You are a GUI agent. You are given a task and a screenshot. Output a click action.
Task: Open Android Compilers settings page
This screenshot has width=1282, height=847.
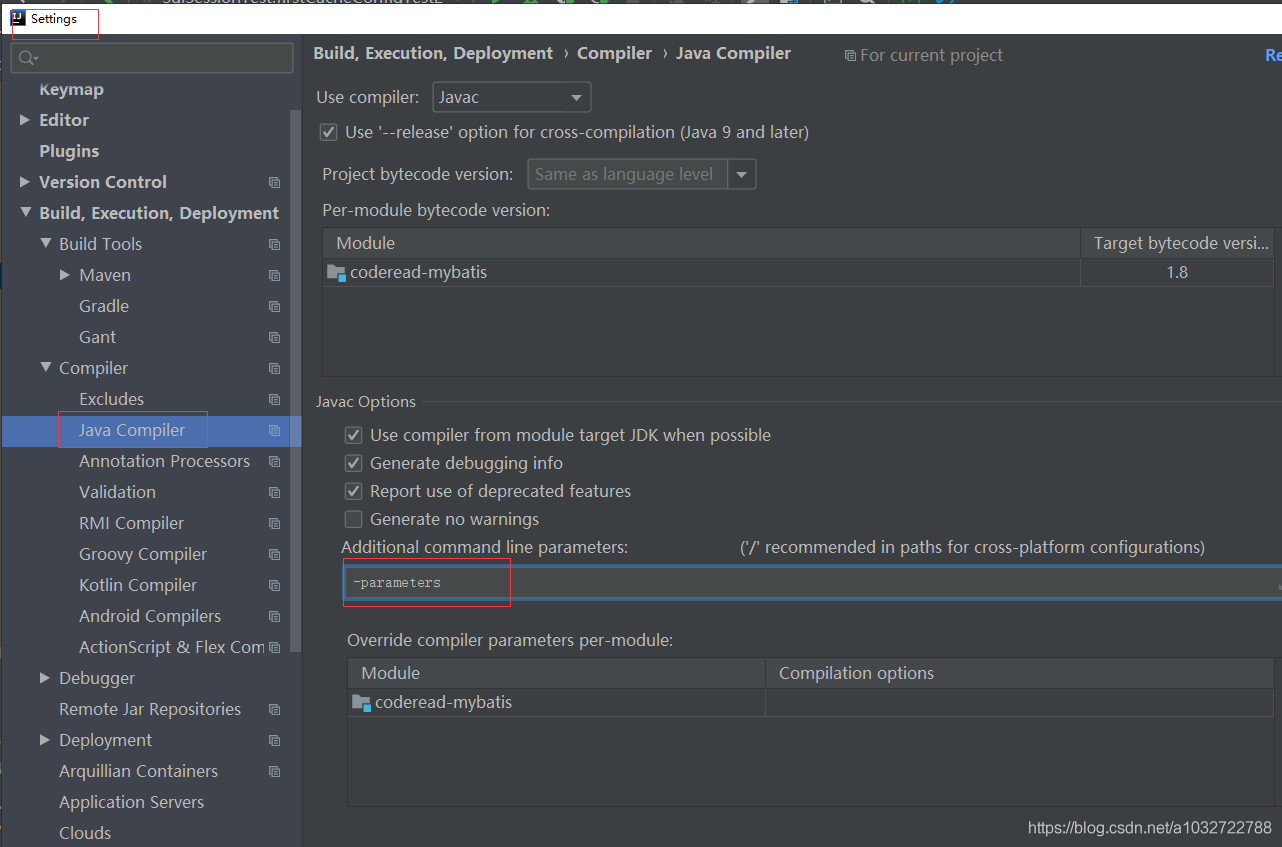(150, 616)
